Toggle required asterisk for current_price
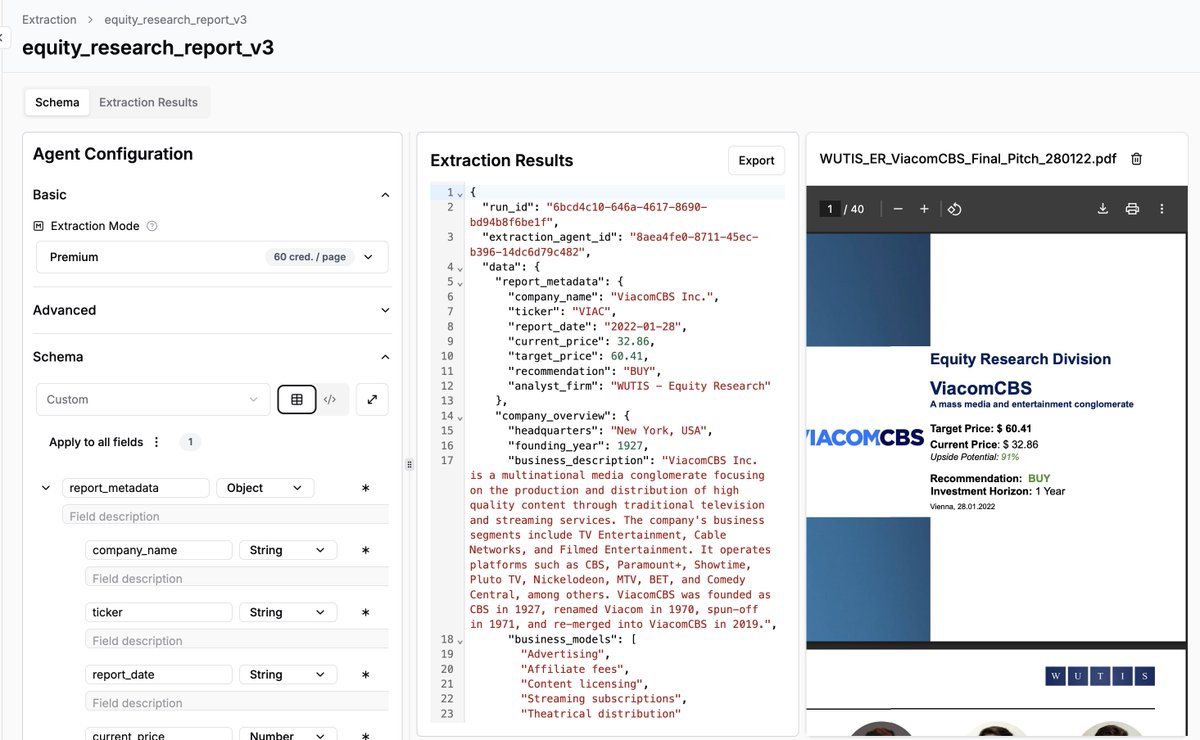Image resolution: width=1200 pixels, height=740 pixels. click(x=365, y=735)
